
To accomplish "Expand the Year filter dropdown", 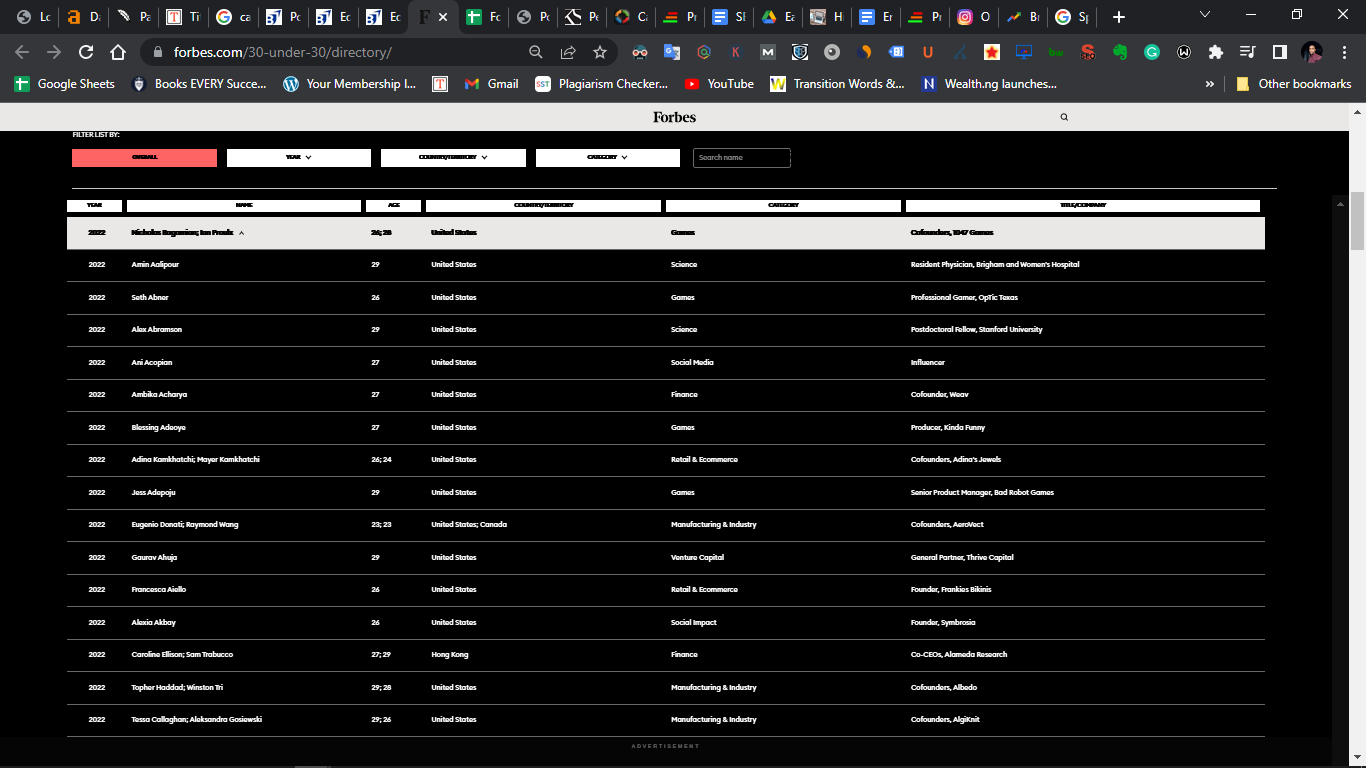I will pos(299,158).
